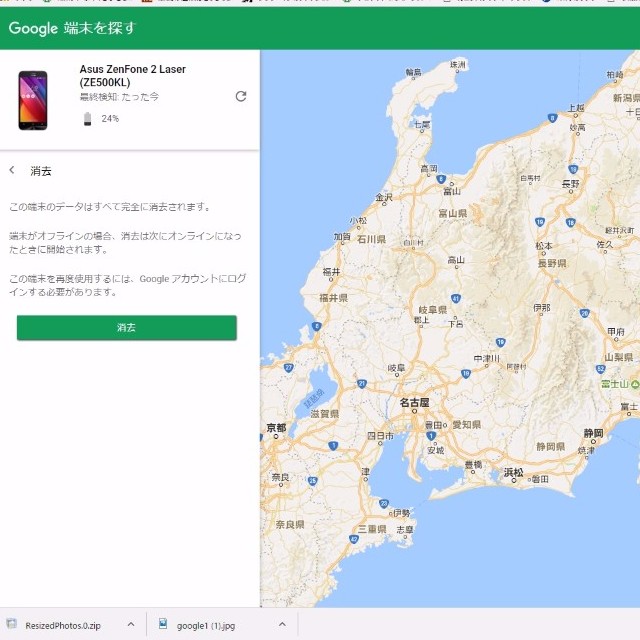This screenshot has height=640, width=640.
Task: Click 奈良県 prefecture label on map
Action: (x=290, y=524)
